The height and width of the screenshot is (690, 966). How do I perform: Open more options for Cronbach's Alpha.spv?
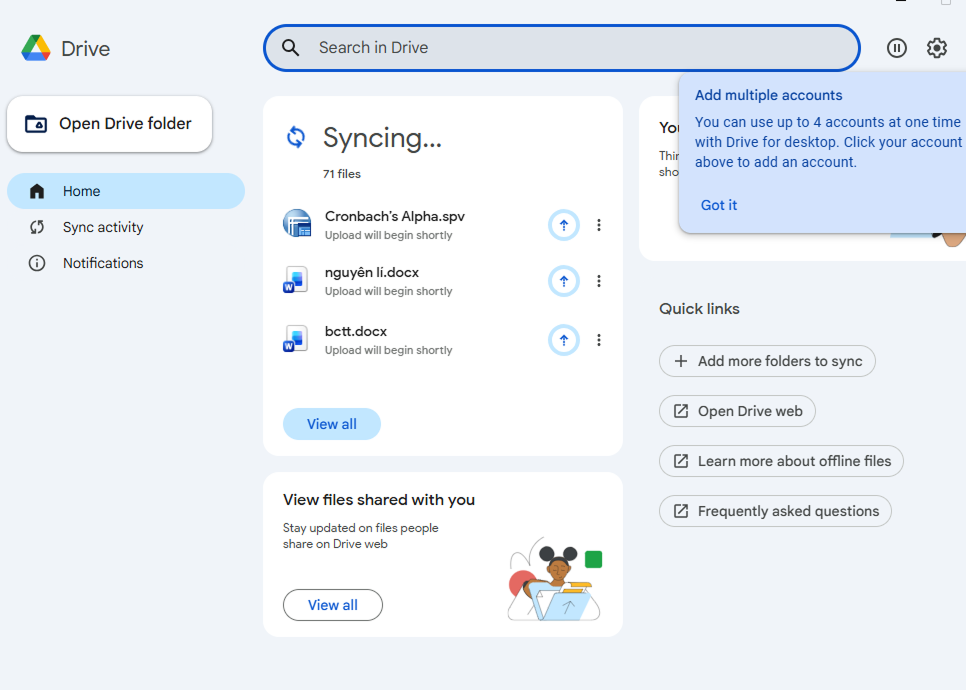click(x=599, y=226)
